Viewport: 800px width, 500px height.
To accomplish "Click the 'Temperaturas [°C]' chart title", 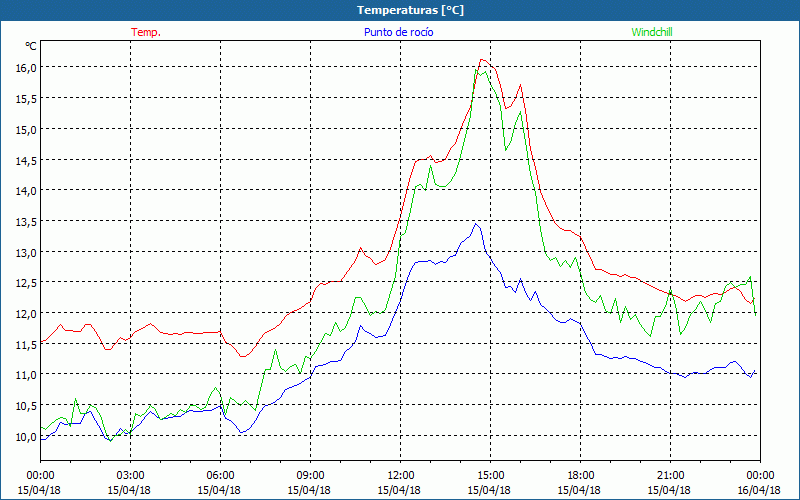I will point(410,10).
